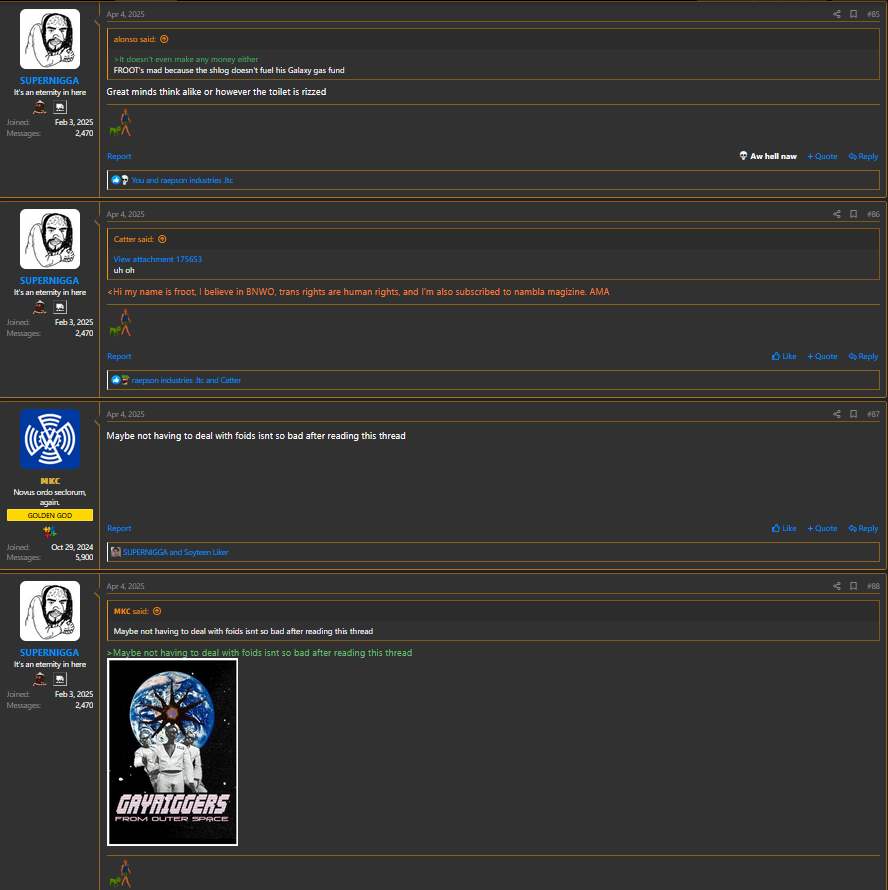The height and width of the screenshot is (890, 888).
Task: Click the reaction icon beside post #87 likers
Action: 116,552
